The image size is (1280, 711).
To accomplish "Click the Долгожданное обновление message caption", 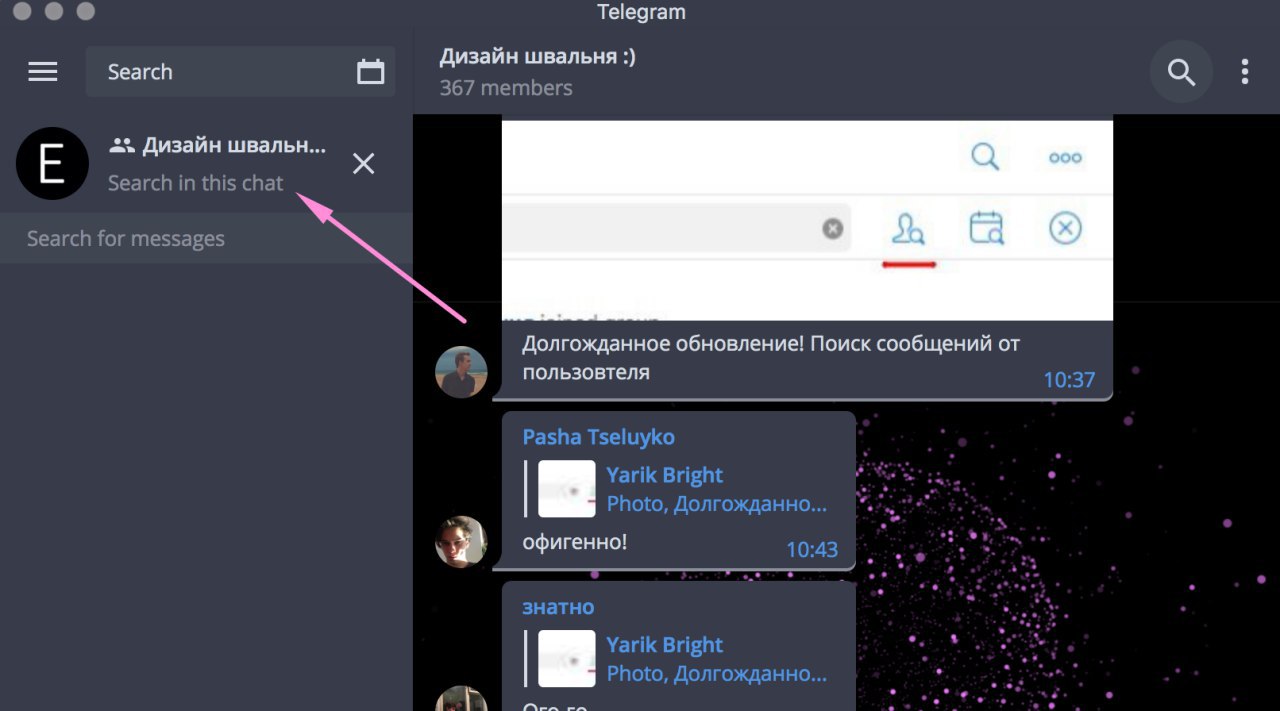I will pos(770,358).
